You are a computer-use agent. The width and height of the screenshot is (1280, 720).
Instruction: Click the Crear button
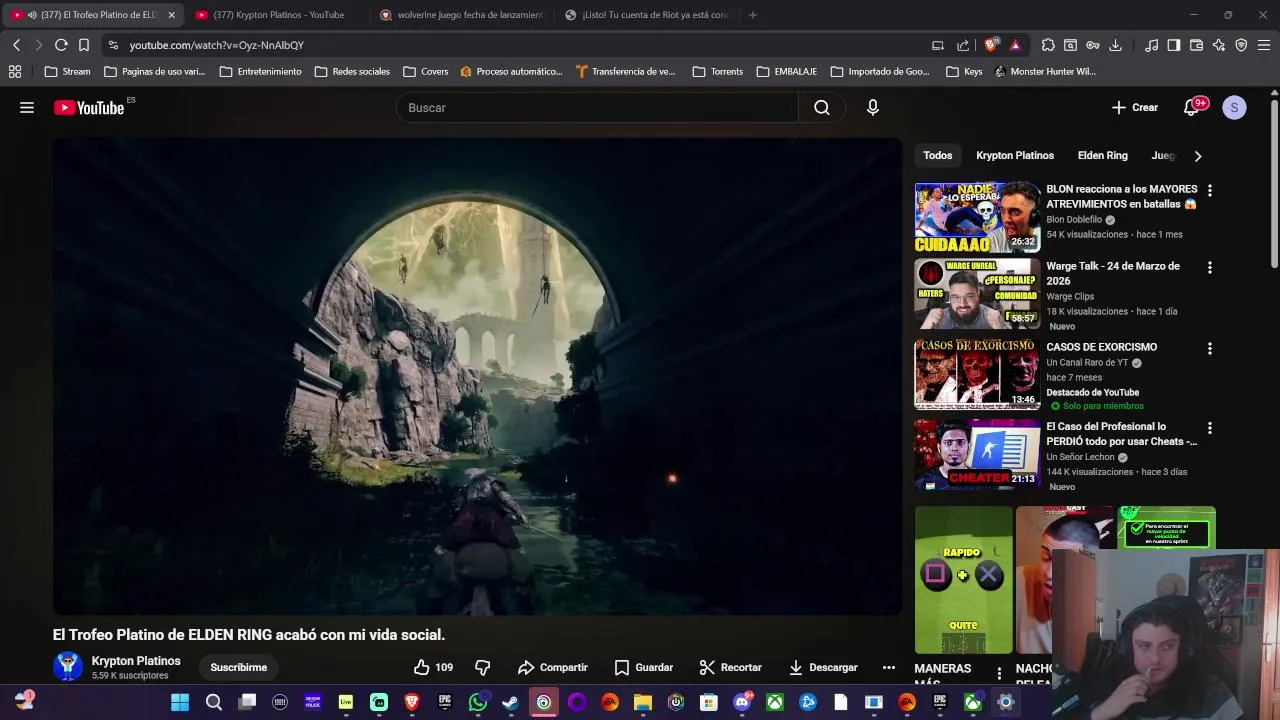(x=1135, y=108)
